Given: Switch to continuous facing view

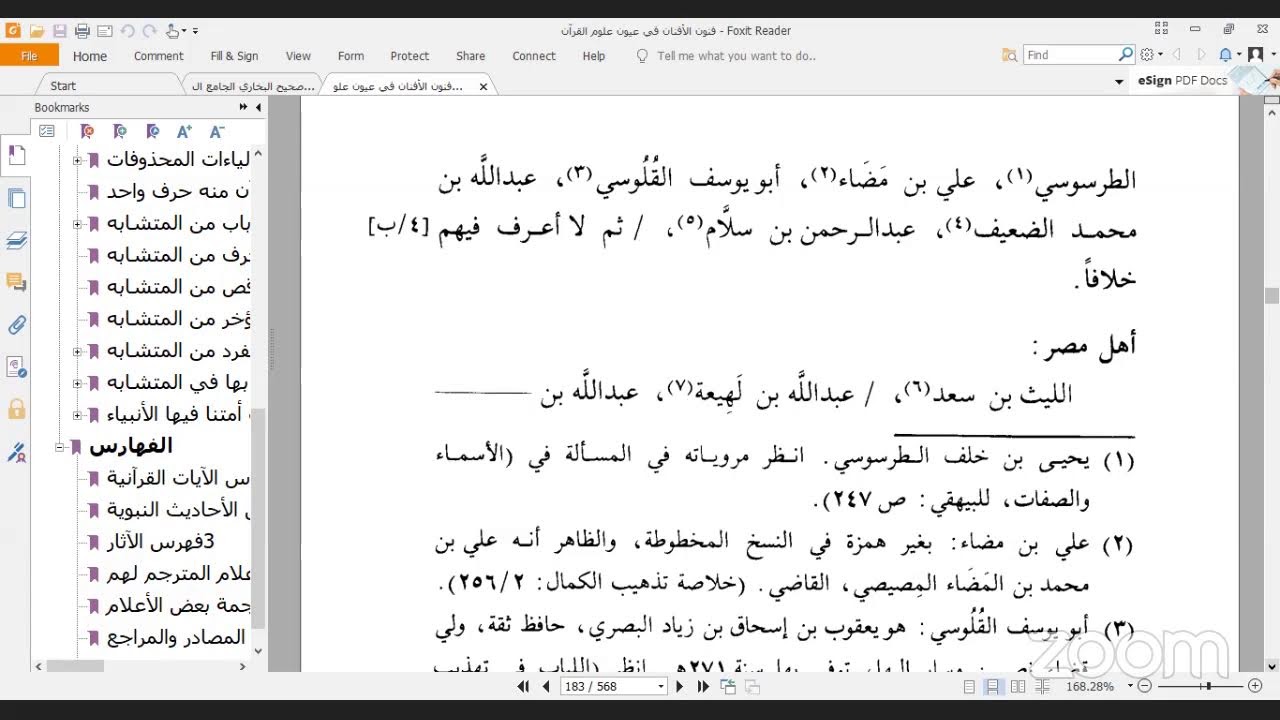Looking at the screenshot, I should (x=1043, y=687).
